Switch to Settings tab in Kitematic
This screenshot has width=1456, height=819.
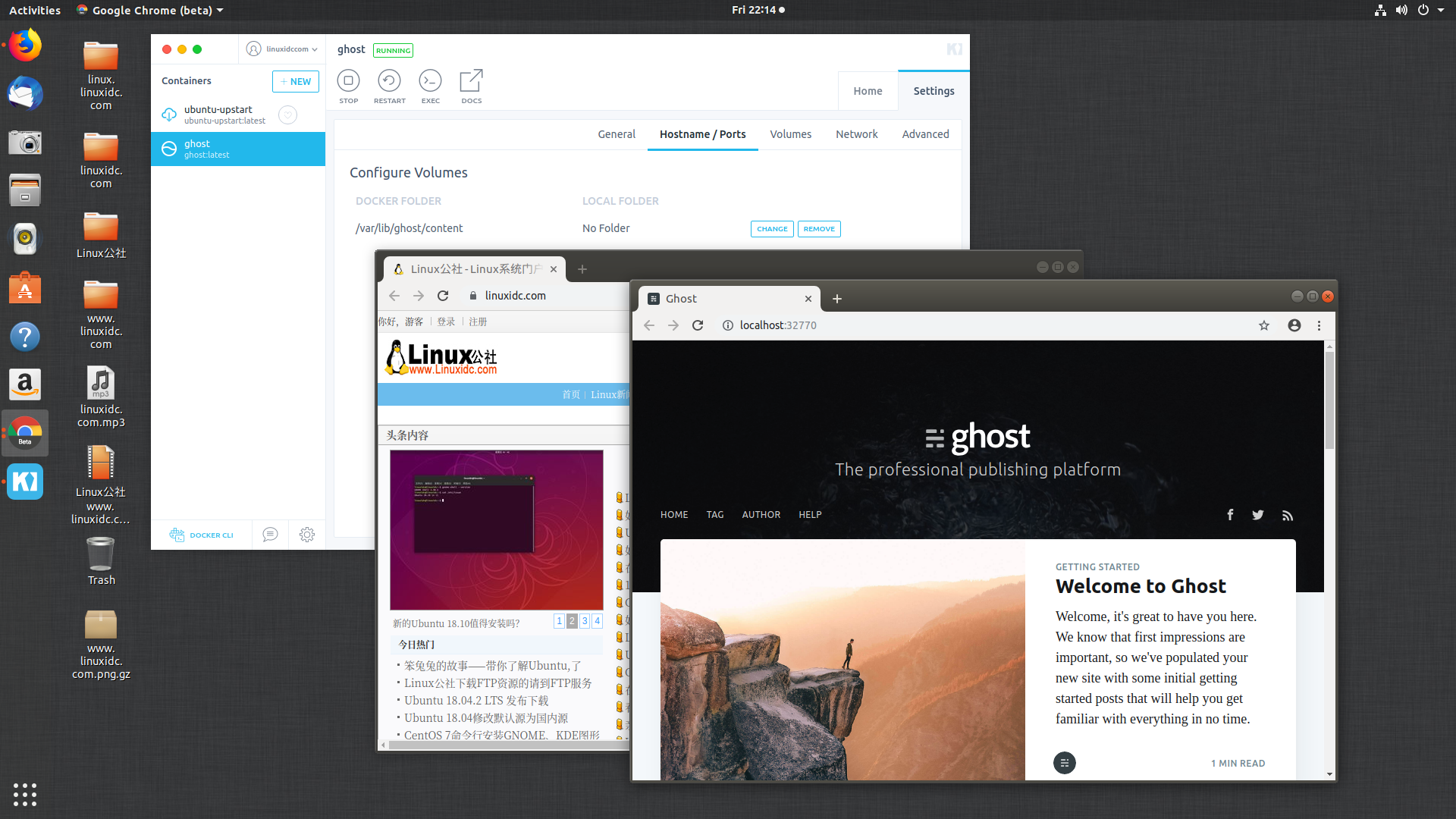tap(934, 91)
